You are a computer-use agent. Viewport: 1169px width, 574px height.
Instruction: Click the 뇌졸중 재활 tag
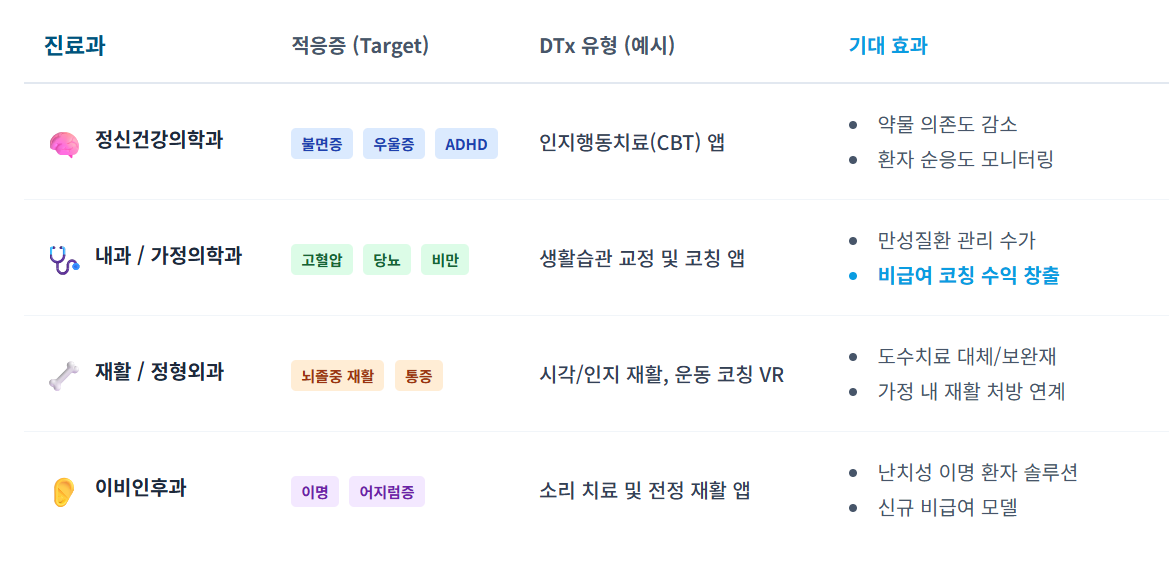point(338,376)
